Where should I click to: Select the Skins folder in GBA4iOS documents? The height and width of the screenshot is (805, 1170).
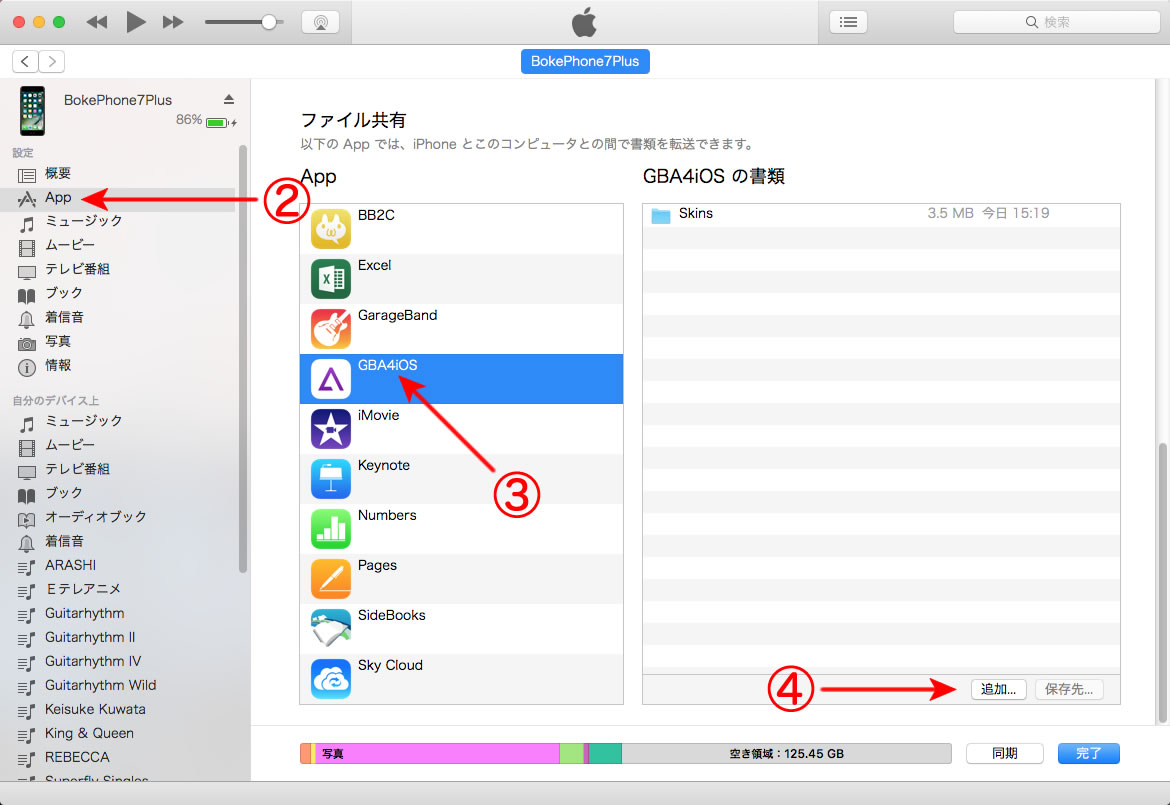tap(881, 215)
